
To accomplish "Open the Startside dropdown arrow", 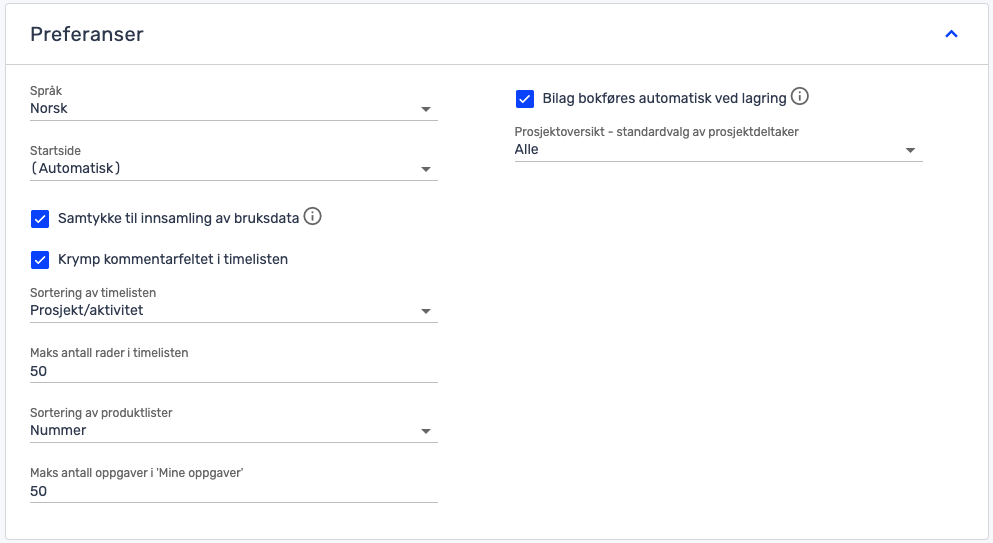I will click(426, 169).
